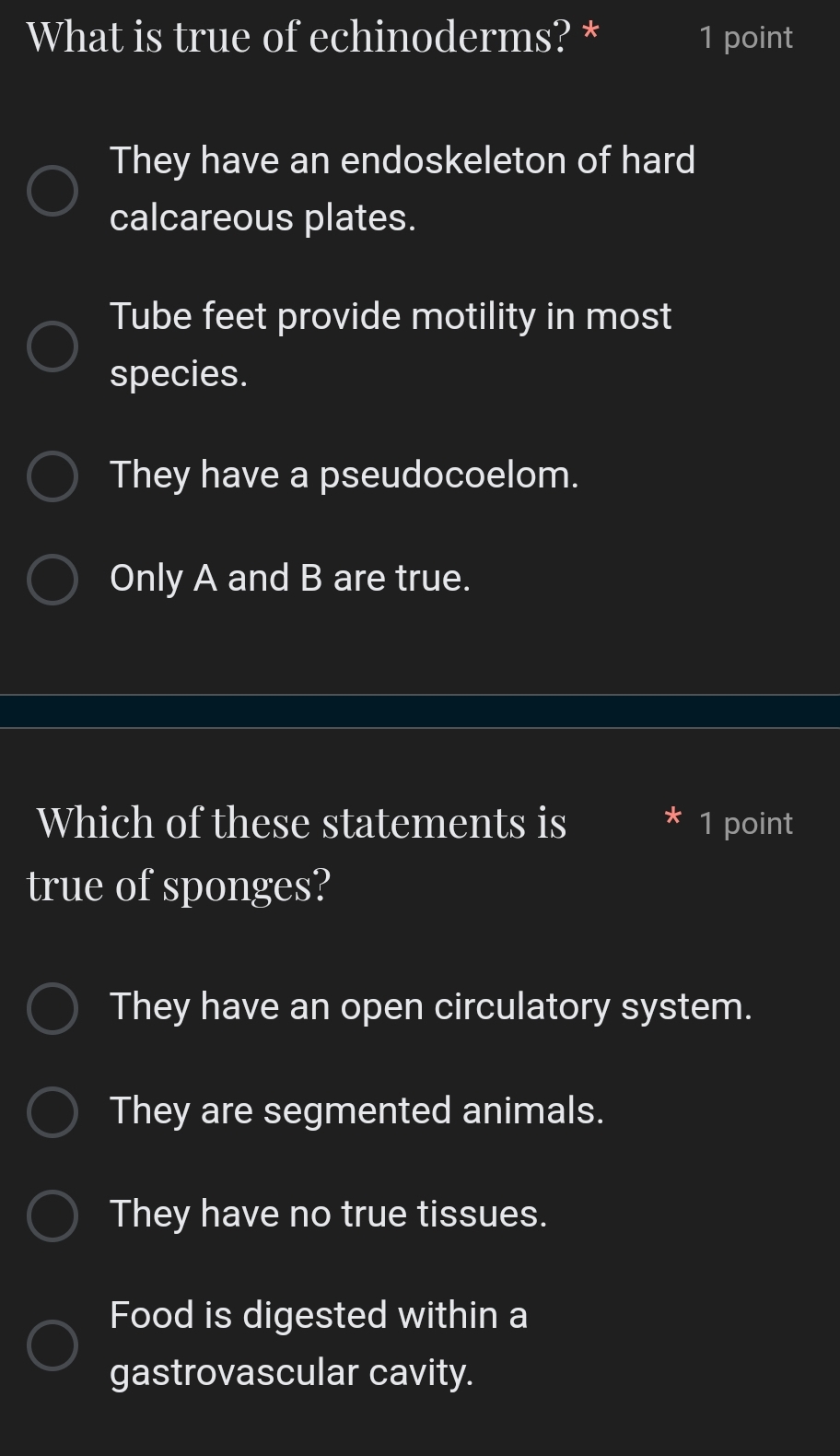The image size is (840, 1456).
Task: Select "They have a pseudocoelom."
Action: [x=52, y=476]
